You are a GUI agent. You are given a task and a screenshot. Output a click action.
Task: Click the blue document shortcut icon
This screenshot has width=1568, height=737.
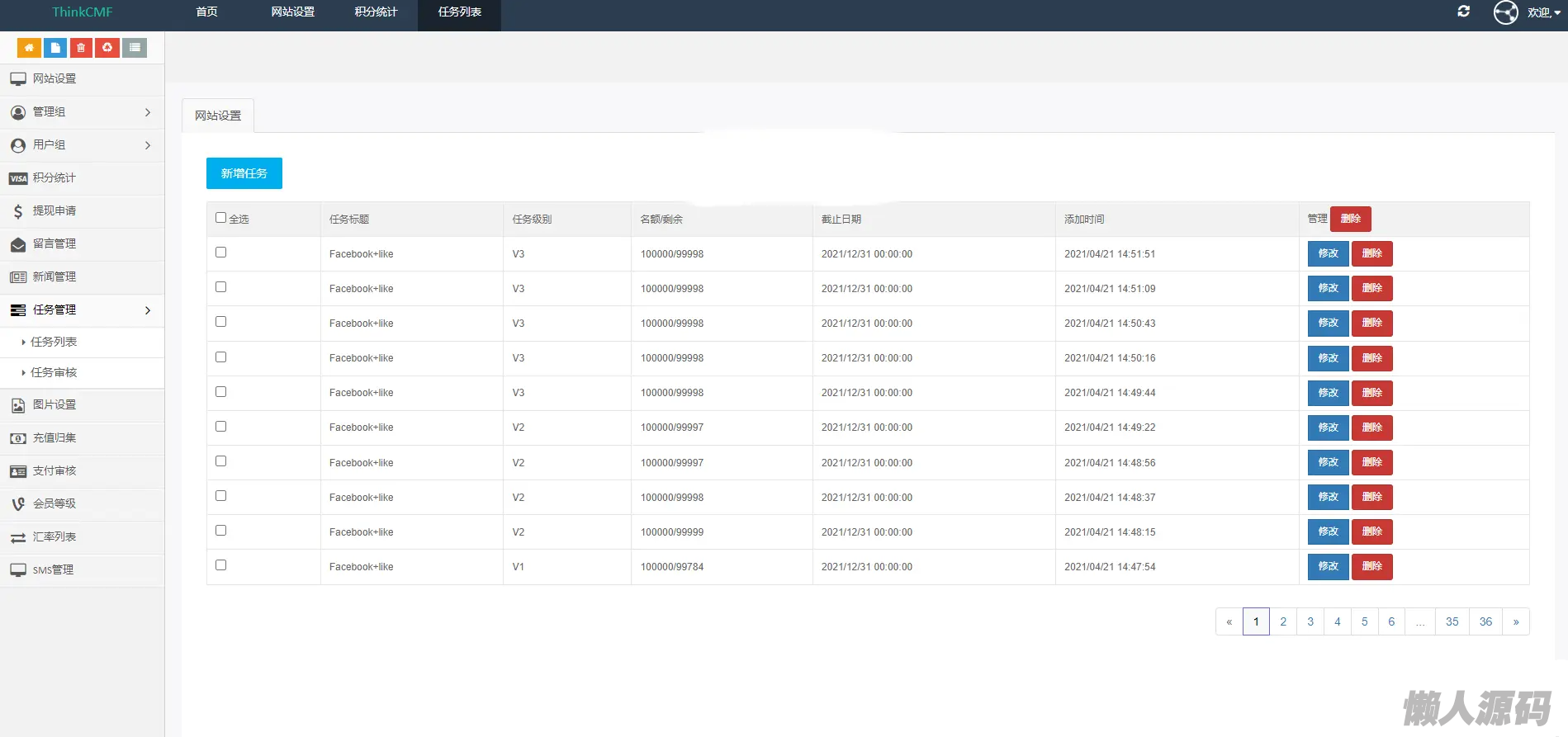click(x=55, y=48)
